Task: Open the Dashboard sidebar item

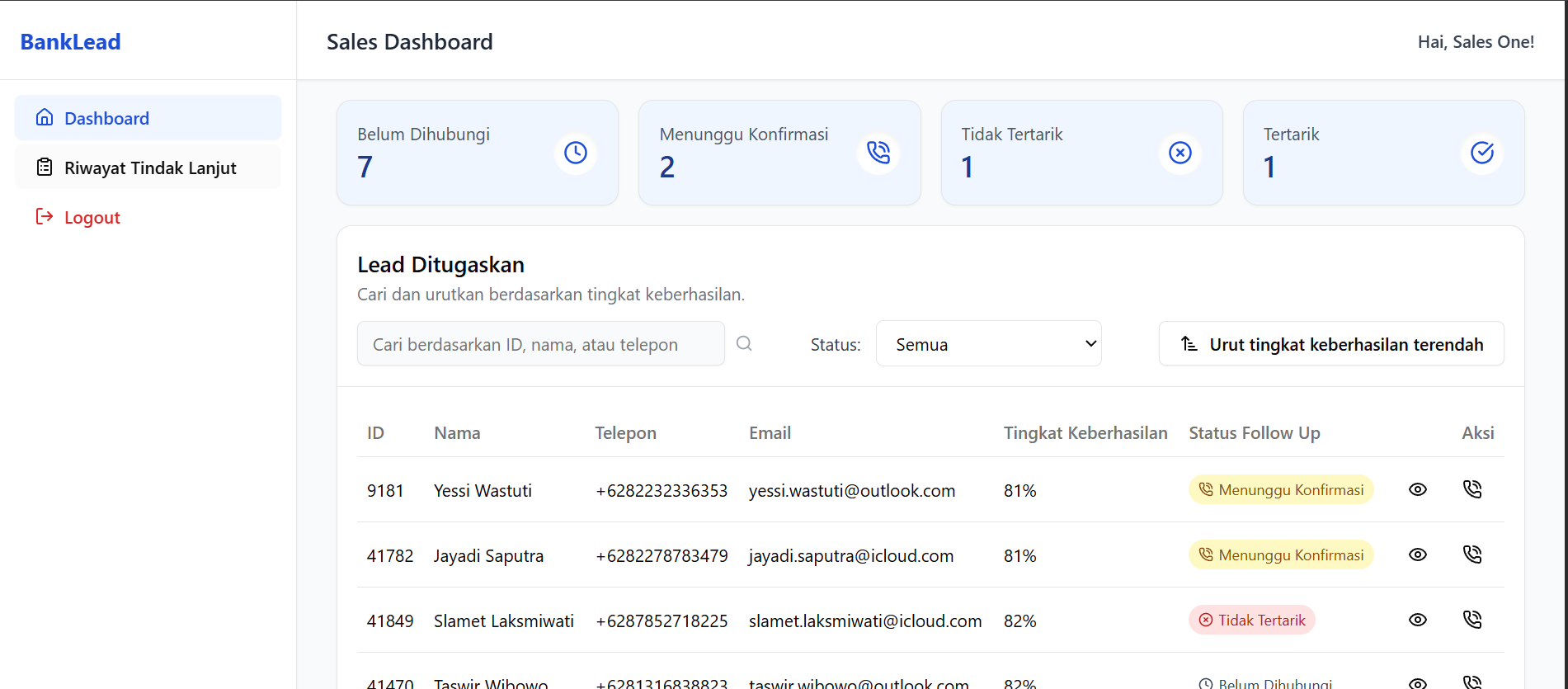Action: coord(148,118)
